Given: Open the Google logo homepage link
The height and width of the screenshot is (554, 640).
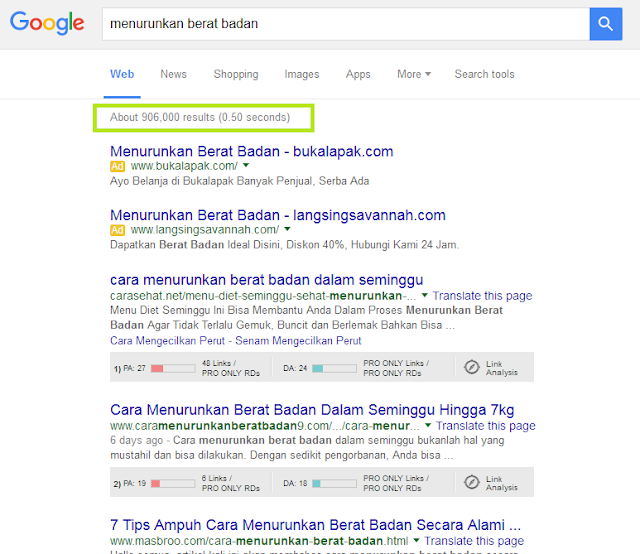Looking at the screenshot, I should 47,23.
